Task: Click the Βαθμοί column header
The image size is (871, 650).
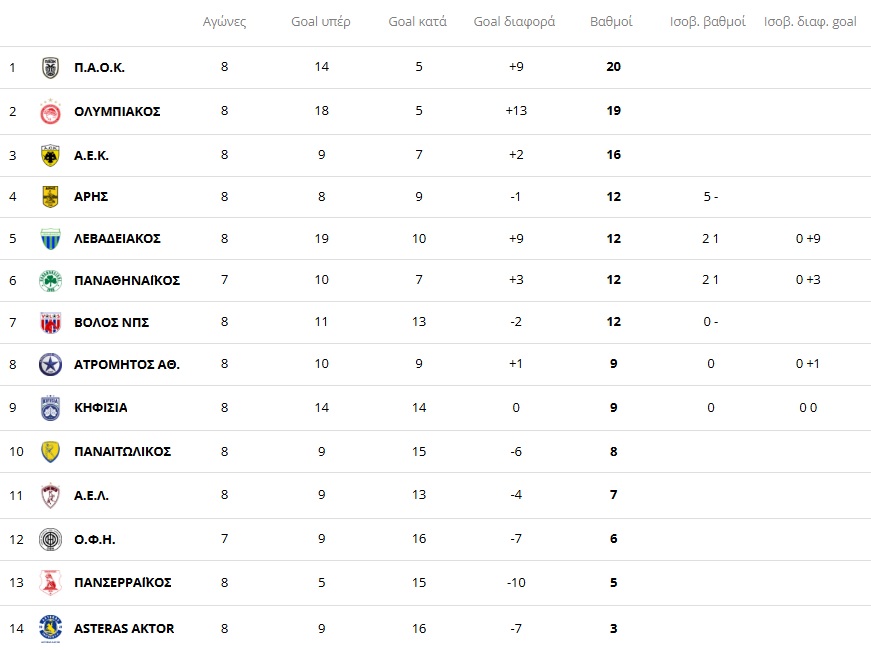Action: [611, 22]
